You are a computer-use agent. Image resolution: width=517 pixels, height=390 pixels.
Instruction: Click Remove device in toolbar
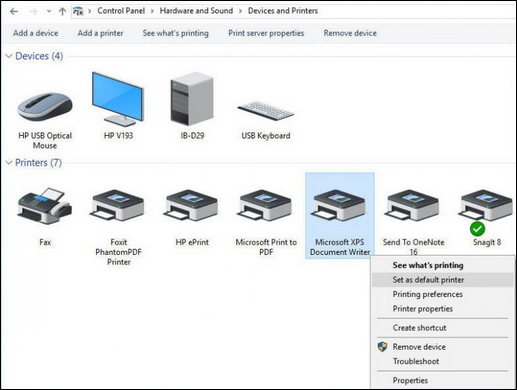[350, 33]
